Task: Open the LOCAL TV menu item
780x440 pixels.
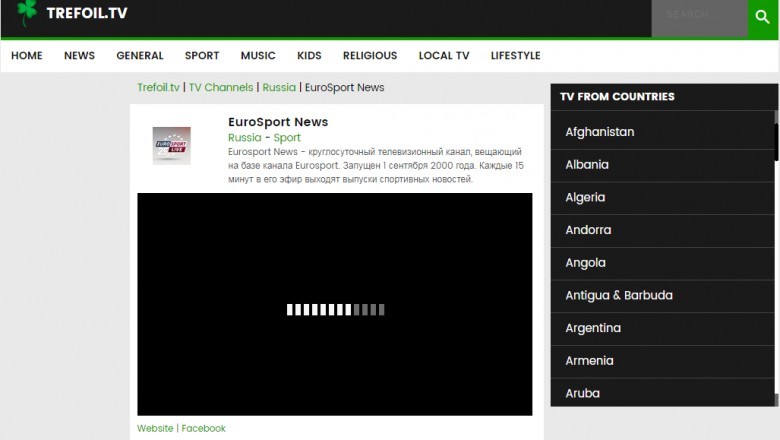Action: pyautogui.click(x=443, y=56)
